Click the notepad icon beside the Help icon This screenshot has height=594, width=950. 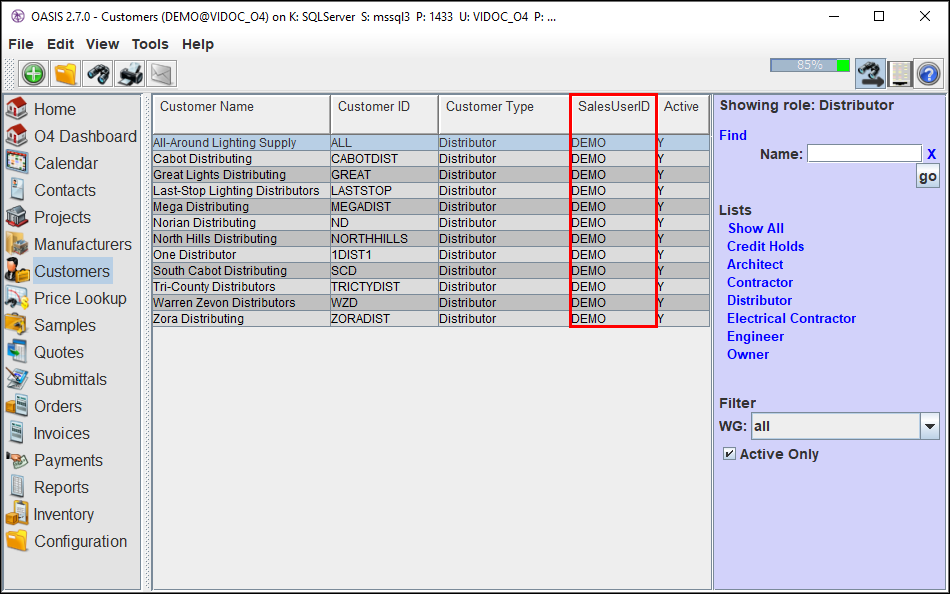900,74
